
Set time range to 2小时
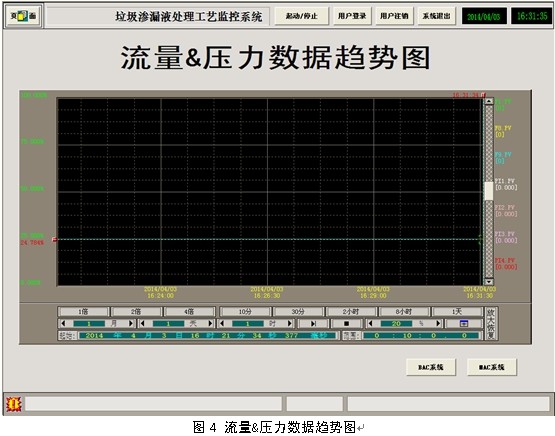(351, 312)
